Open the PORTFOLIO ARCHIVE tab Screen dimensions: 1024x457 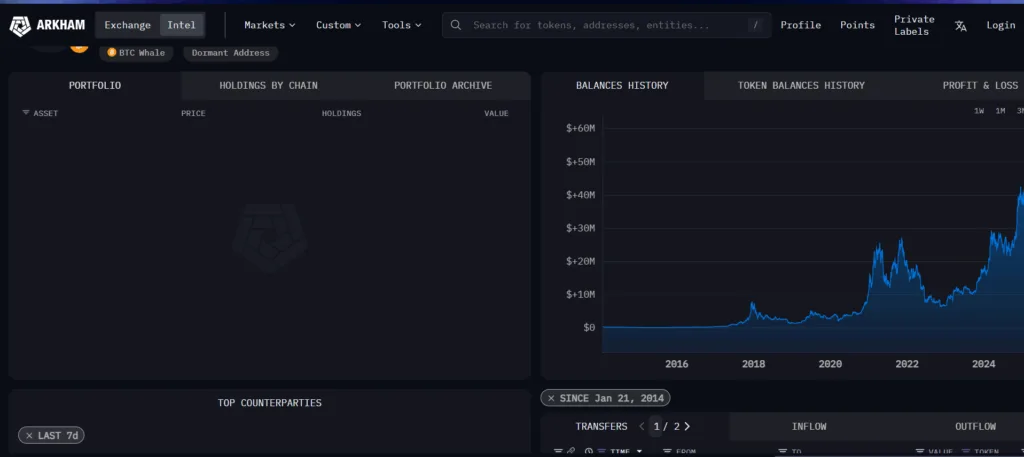(x=443, y=86)
